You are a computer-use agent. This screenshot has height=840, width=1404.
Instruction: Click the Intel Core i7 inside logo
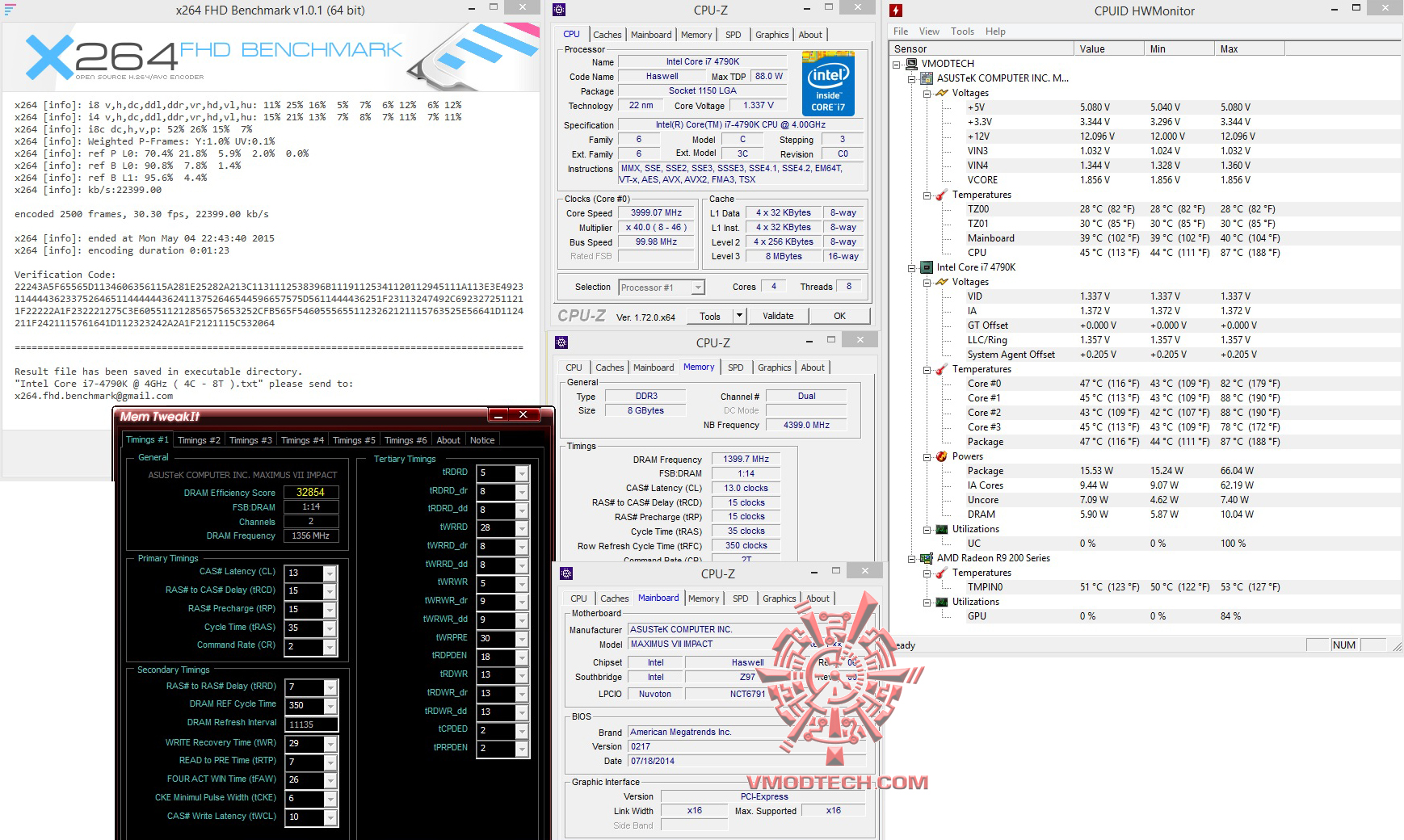point(828,85)
